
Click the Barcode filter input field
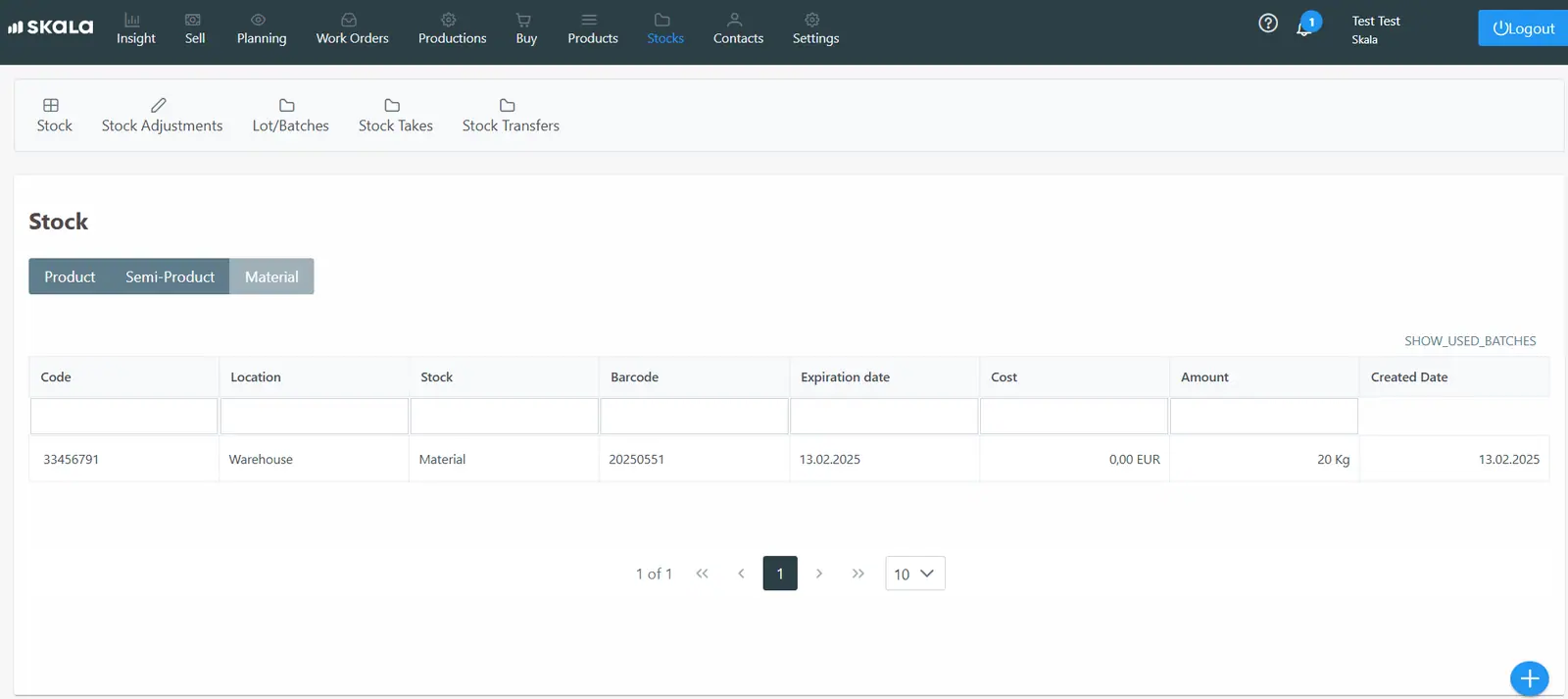tap(694, 416)
